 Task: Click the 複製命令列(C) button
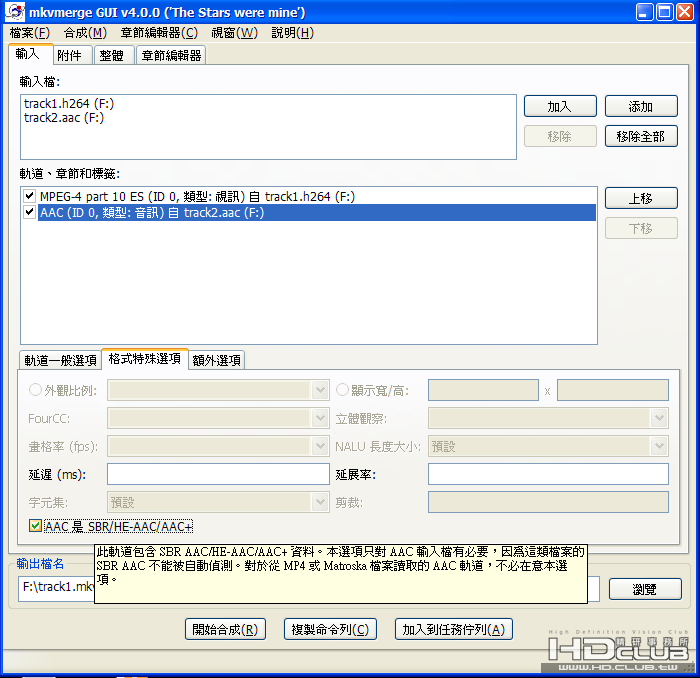(x=330, y=629)
